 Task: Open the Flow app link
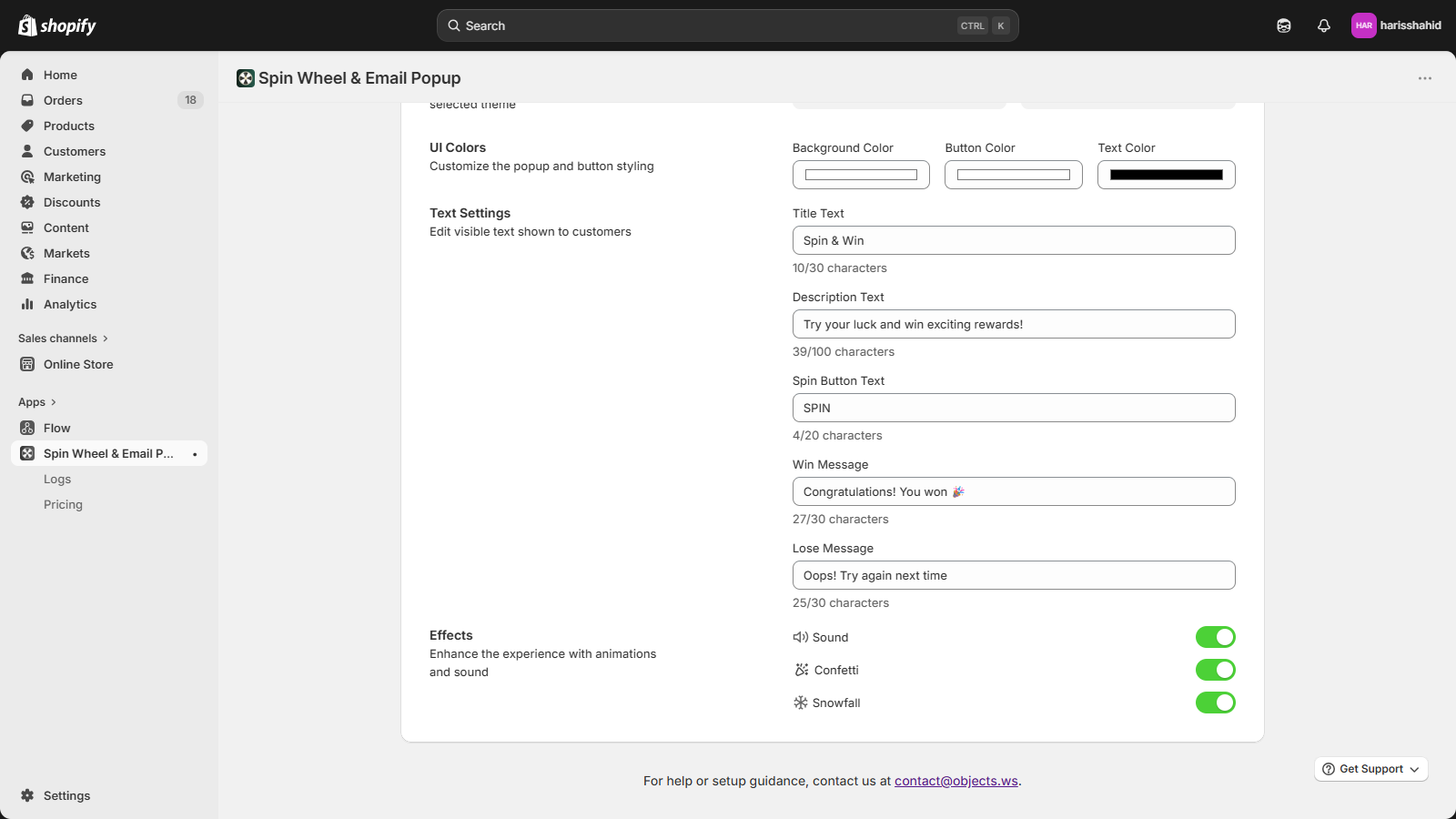point(56,428)
